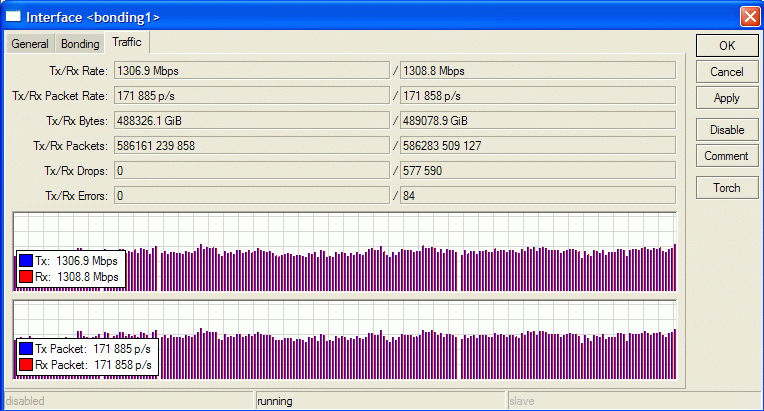Click the 'disabled' status bar entry
The image size is (764, 411).
point(25,401)
